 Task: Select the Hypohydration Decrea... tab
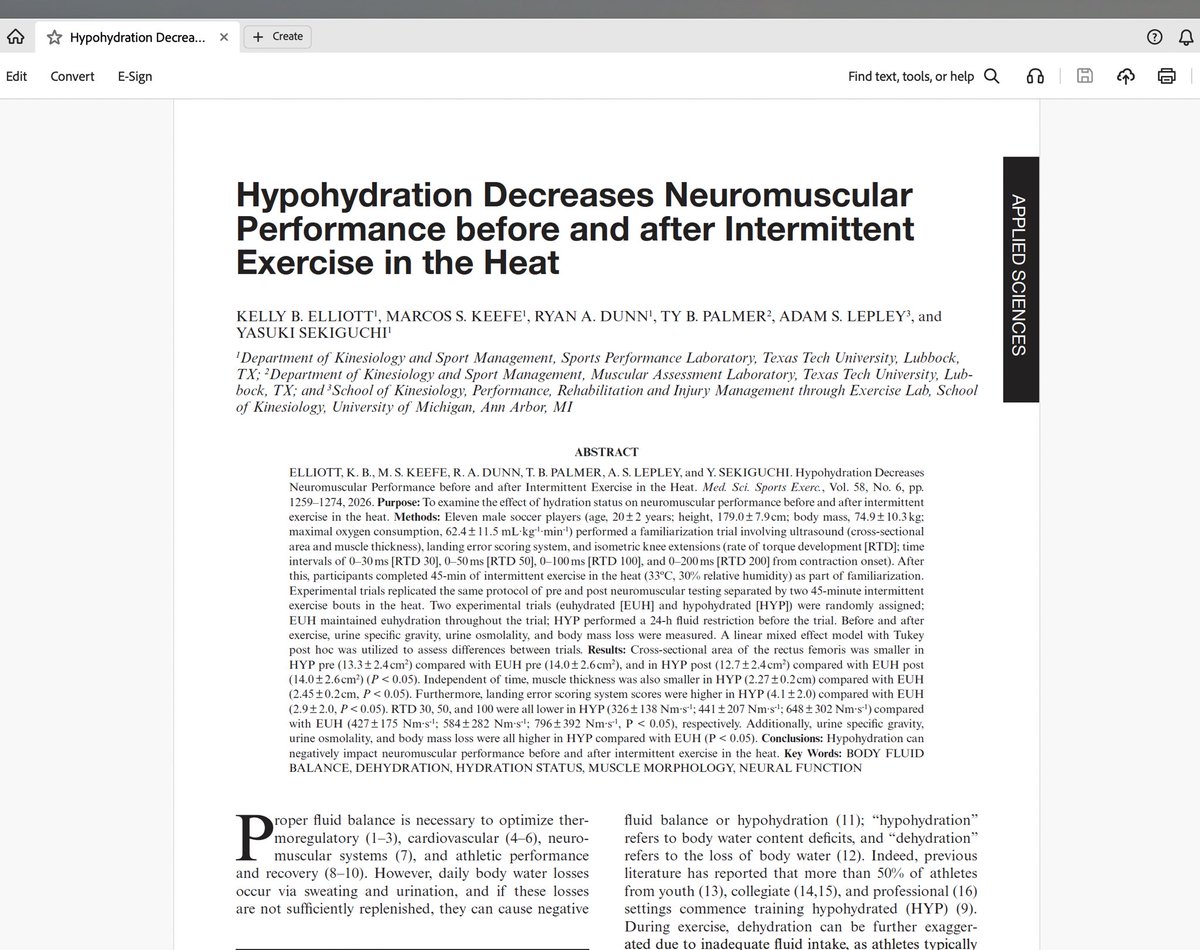click(x=138, y=37)
